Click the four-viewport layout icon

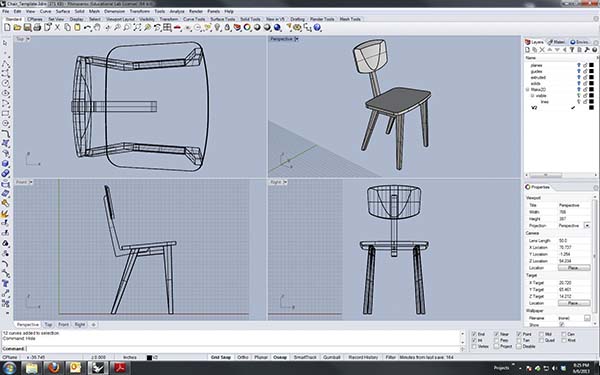tap(167, 28)
